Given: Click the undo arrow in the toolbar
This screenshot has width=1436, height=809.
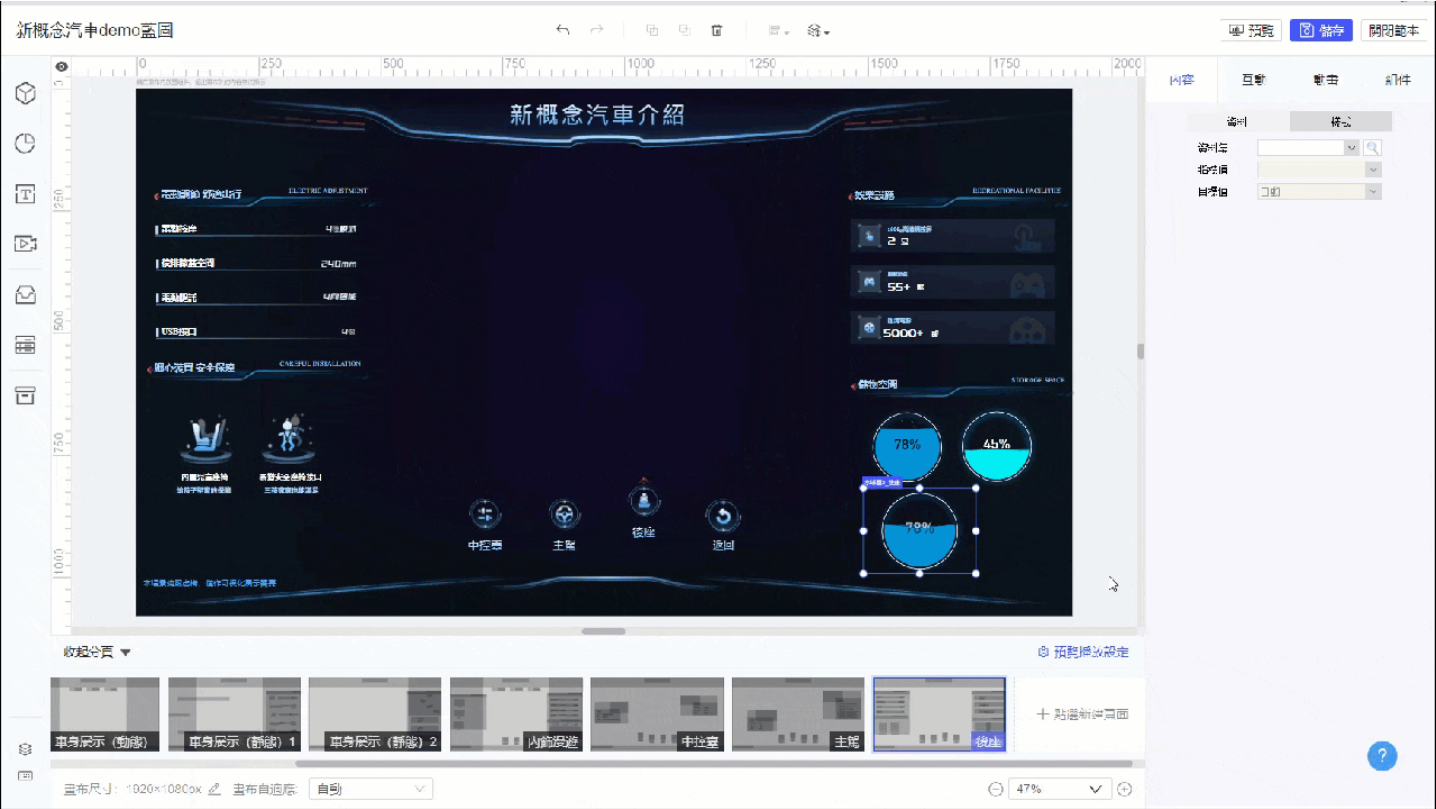Looking at the screenshot, I should click(x=563, y=30).
